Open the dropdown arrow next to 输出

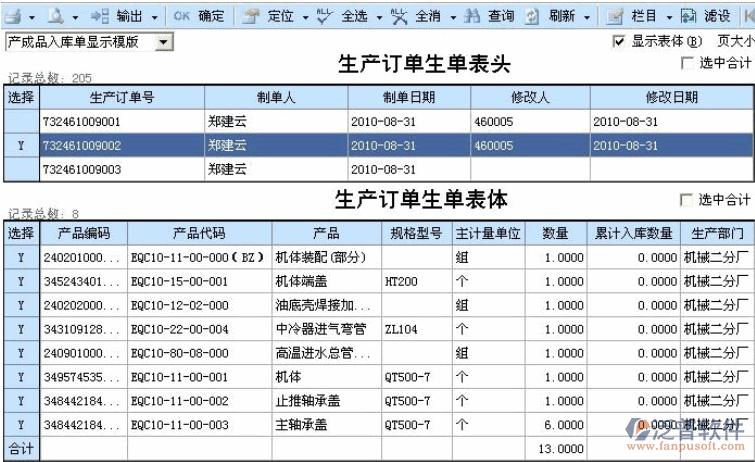coord(153,16)
